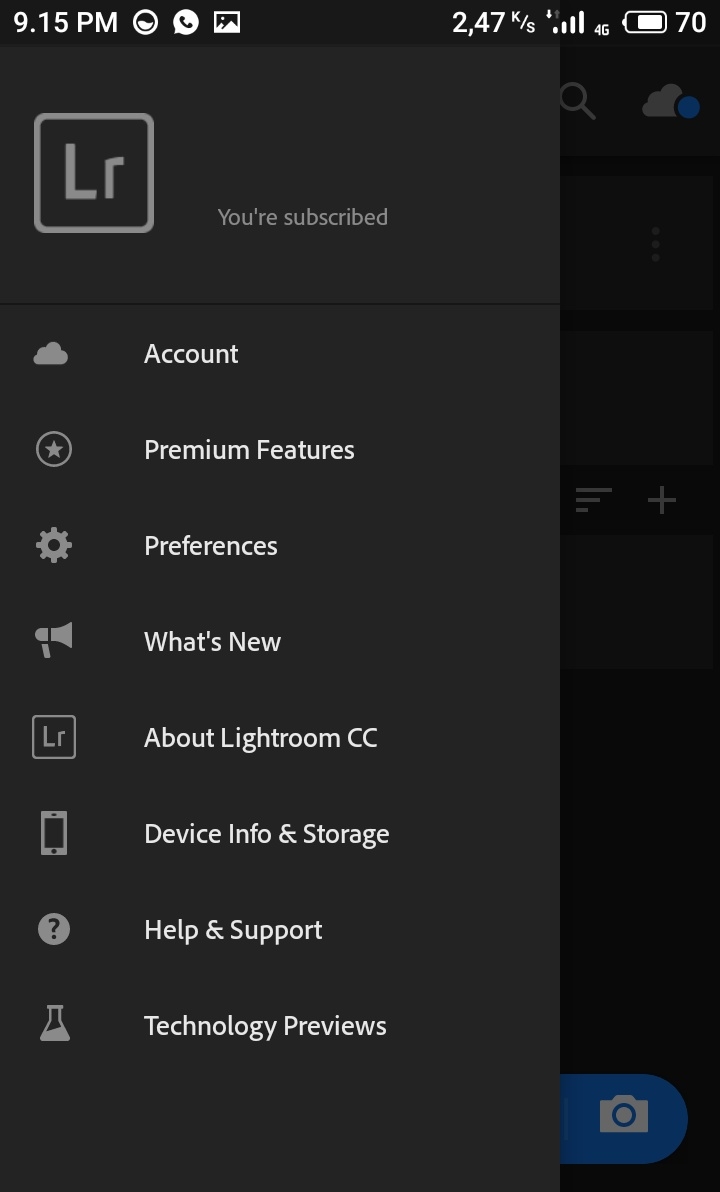720x1192 pixels.
Task: Tap the star icon for Premium Features
Action: (54, 449)
